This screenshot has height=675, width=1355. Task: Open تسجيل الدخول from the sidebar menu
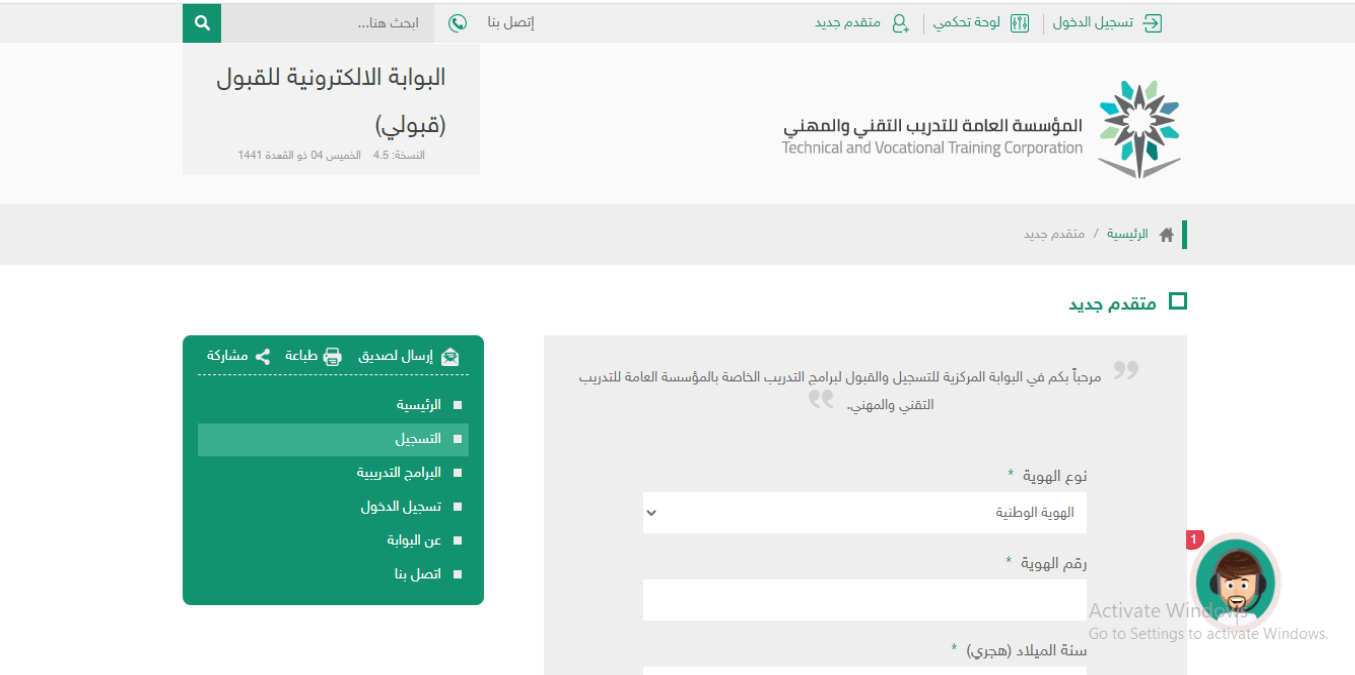pos(401,506)
